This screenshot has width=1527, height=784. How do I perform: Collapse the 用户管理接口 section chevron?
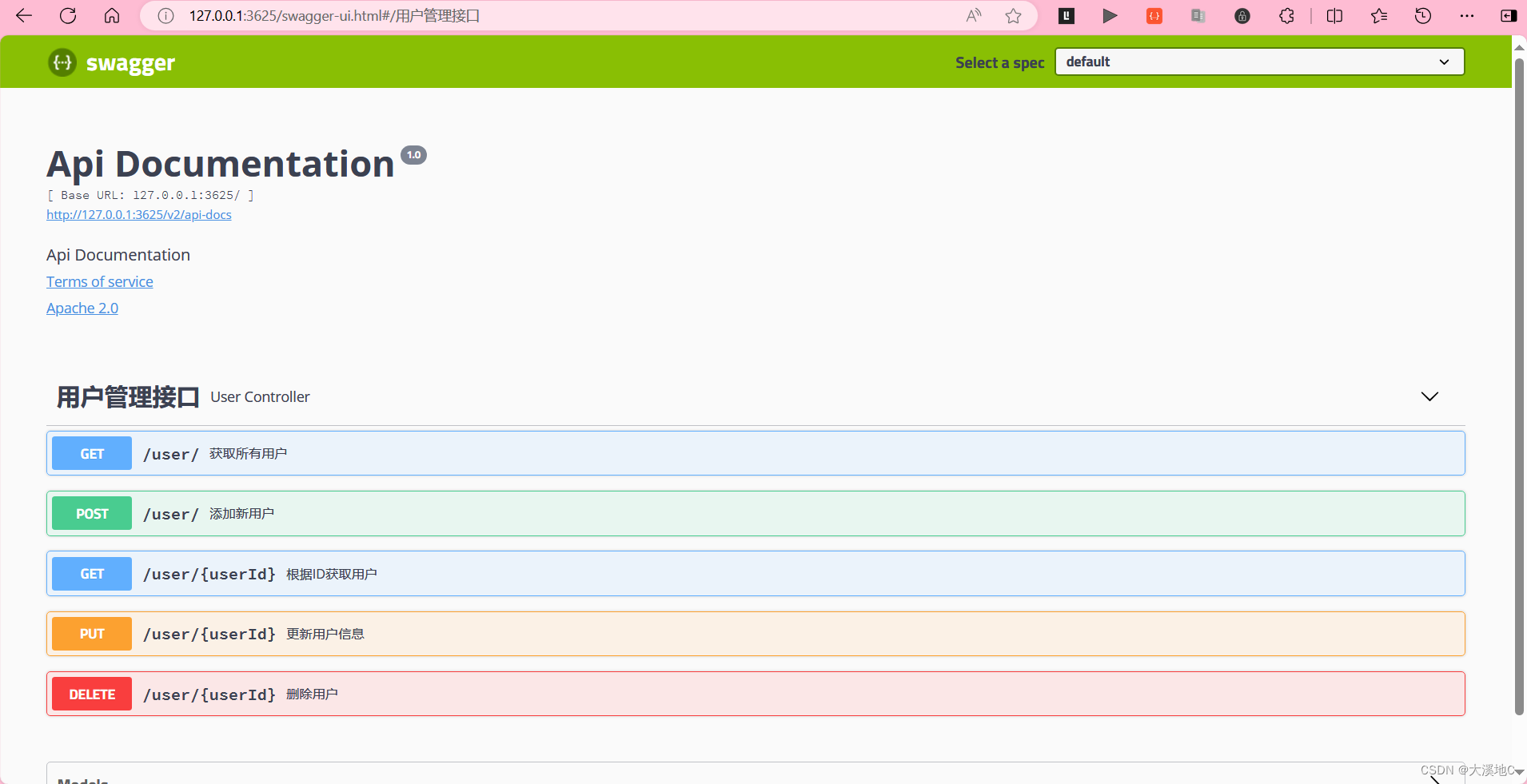click(1428, 396)
